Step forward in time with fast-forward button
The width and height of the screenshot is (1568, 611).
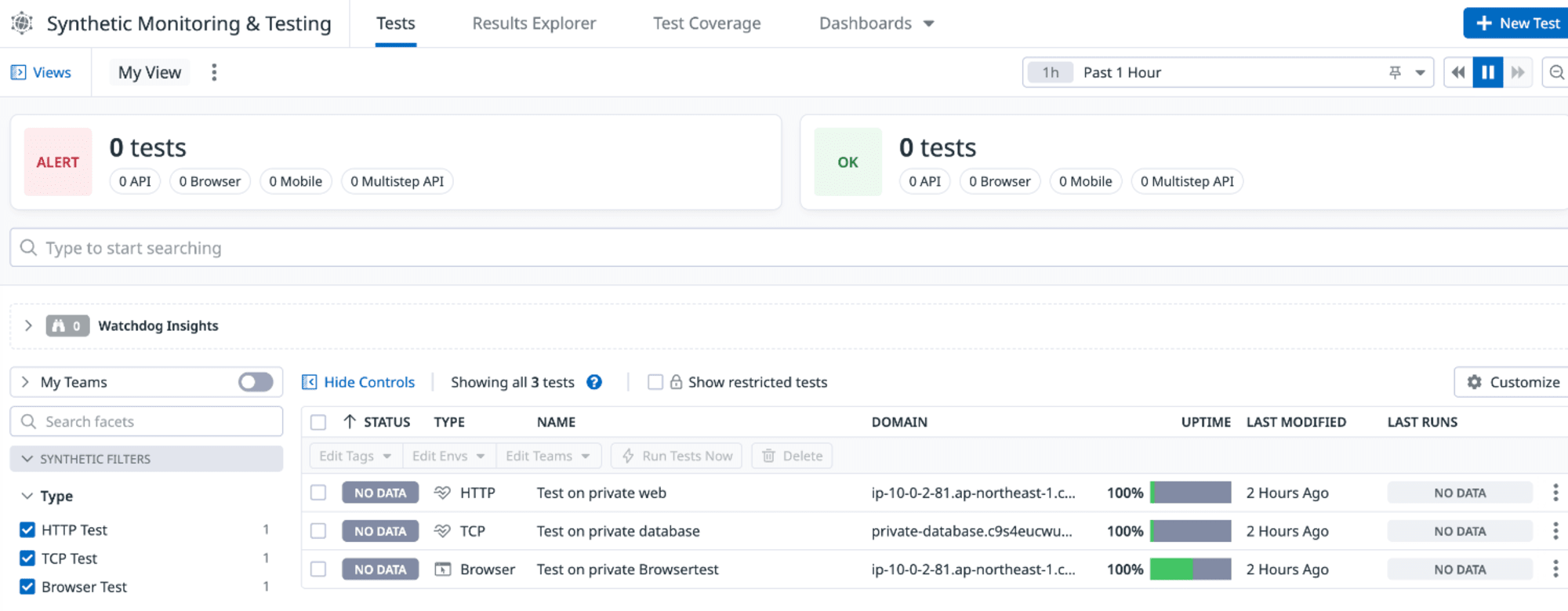[x=1517, y=72]
